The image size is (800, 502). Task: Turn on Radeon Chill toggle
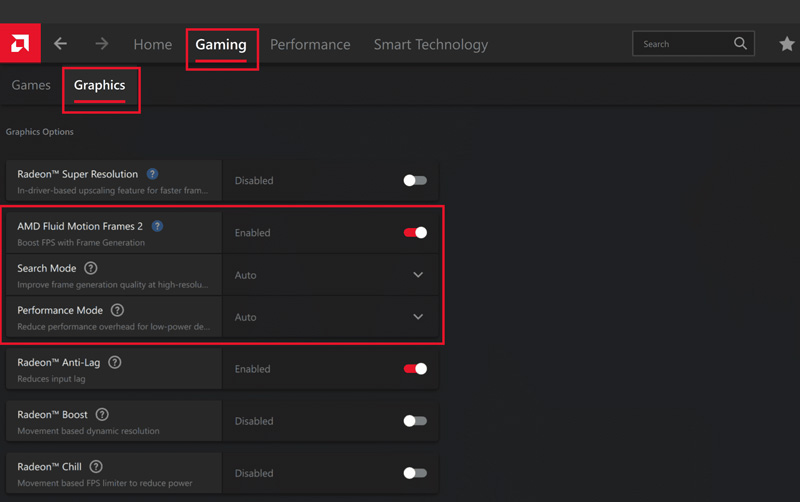coord(415,473)
